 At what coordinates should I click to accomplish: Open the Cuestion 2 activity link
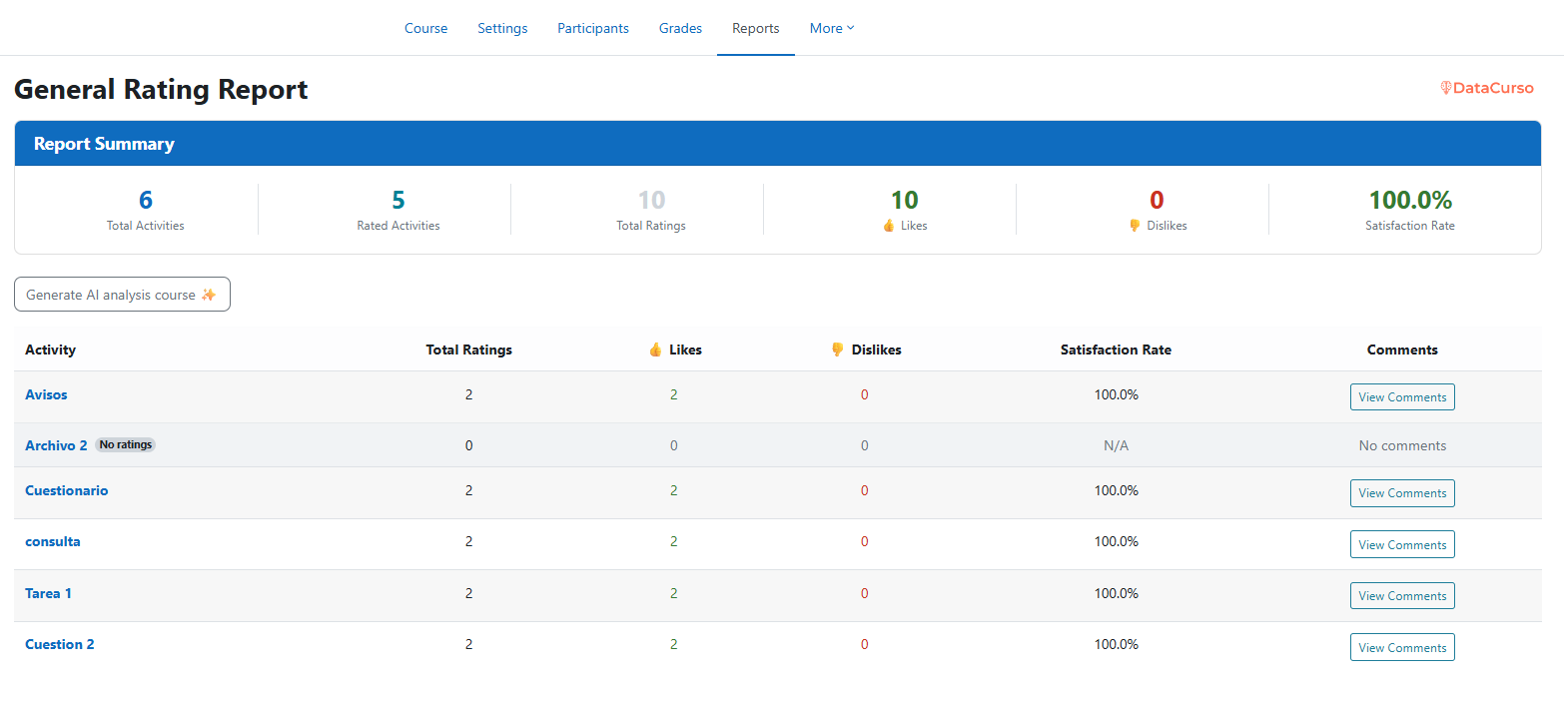tap(60, 644)
